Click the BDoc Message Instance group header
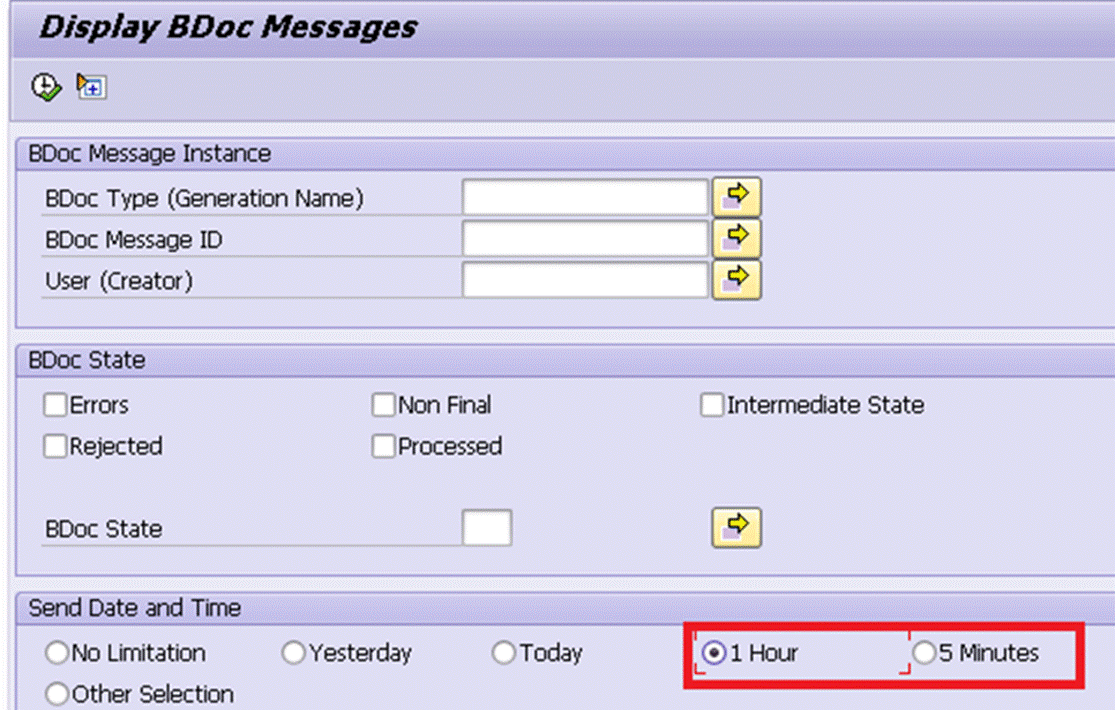This screenshot has height=710, width=1115. click(x=149, y=154)
